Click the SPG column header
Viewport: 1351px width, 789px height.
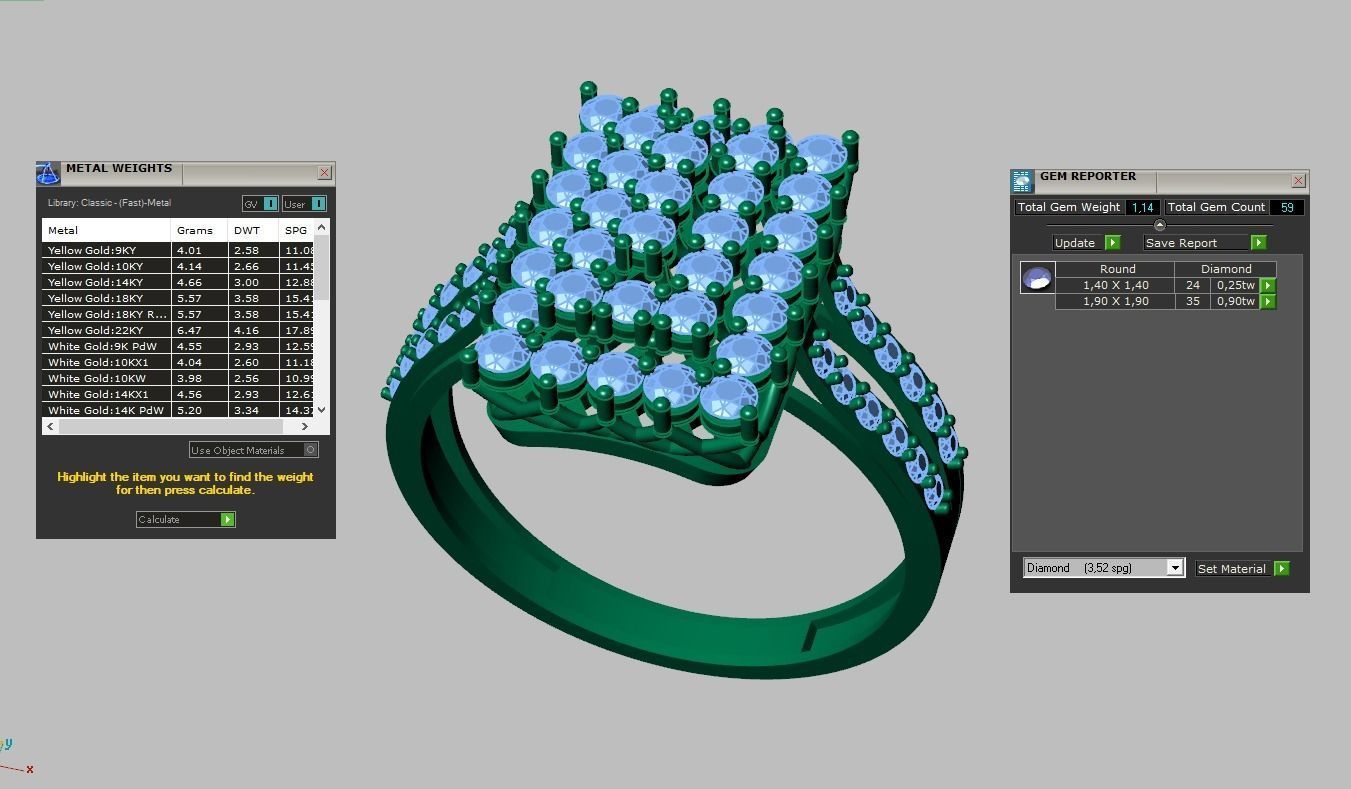pyautogui.click(x=297, y=230)
